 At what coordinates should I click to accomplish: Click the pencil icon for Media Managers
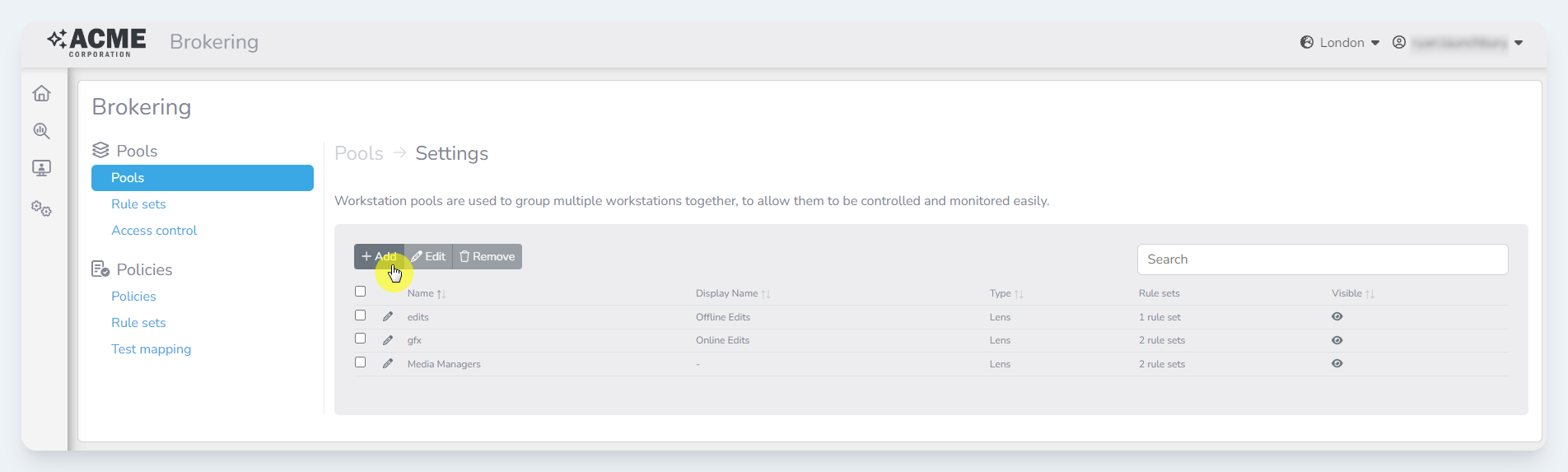coord(388,364)
